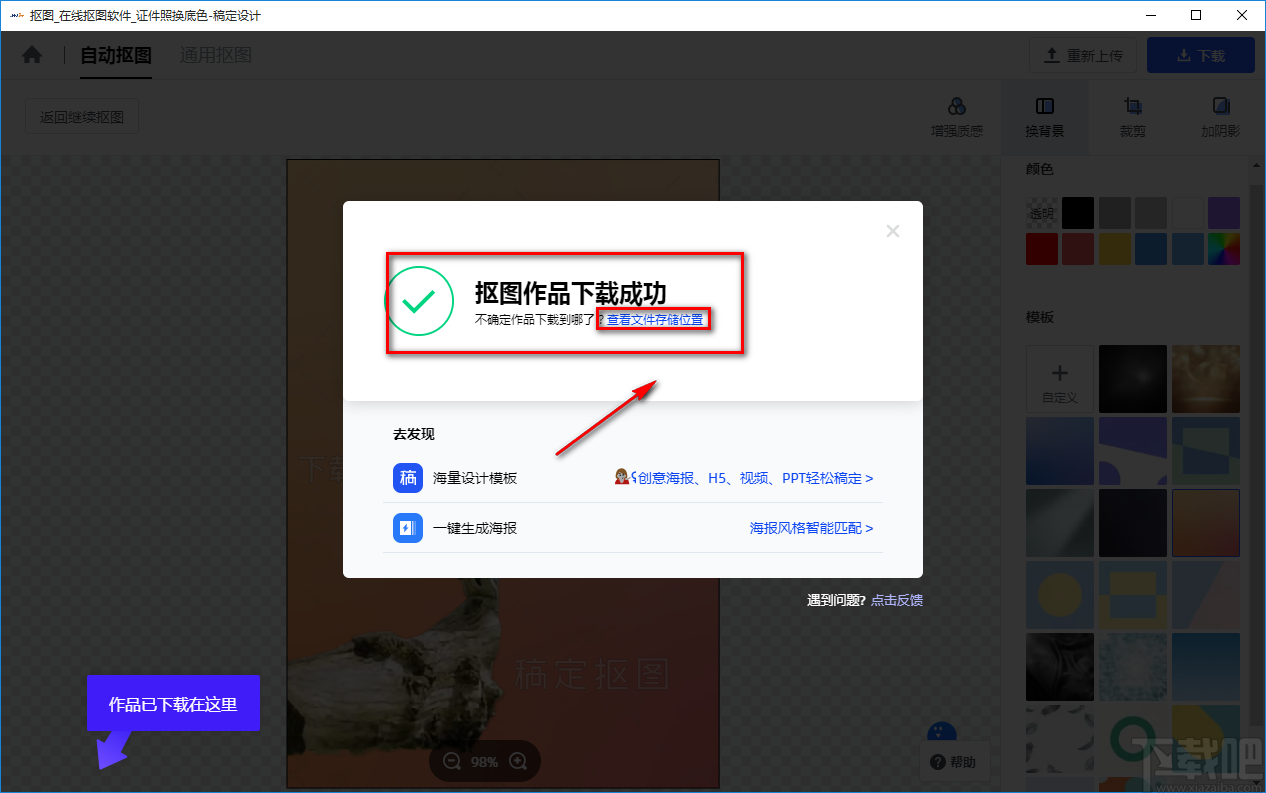This screenshot has width=1266, height=793.
Task: Select the black spotlight template thumbnail
Action: pyautogui.click(x=1133, y=379)
